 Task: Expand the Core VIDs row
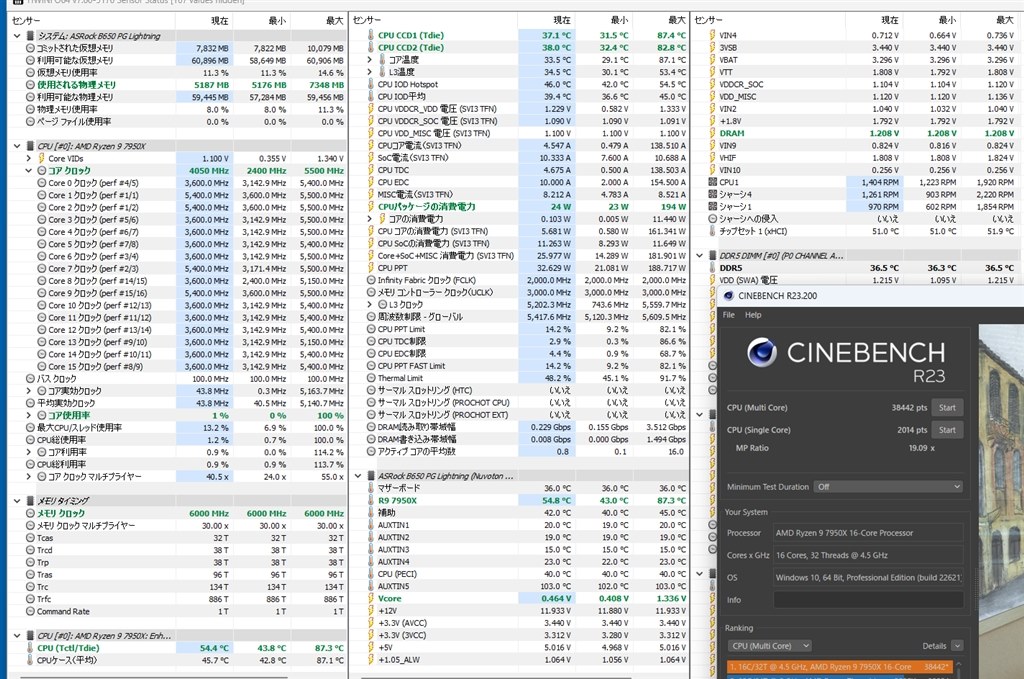tap(29, 158)
